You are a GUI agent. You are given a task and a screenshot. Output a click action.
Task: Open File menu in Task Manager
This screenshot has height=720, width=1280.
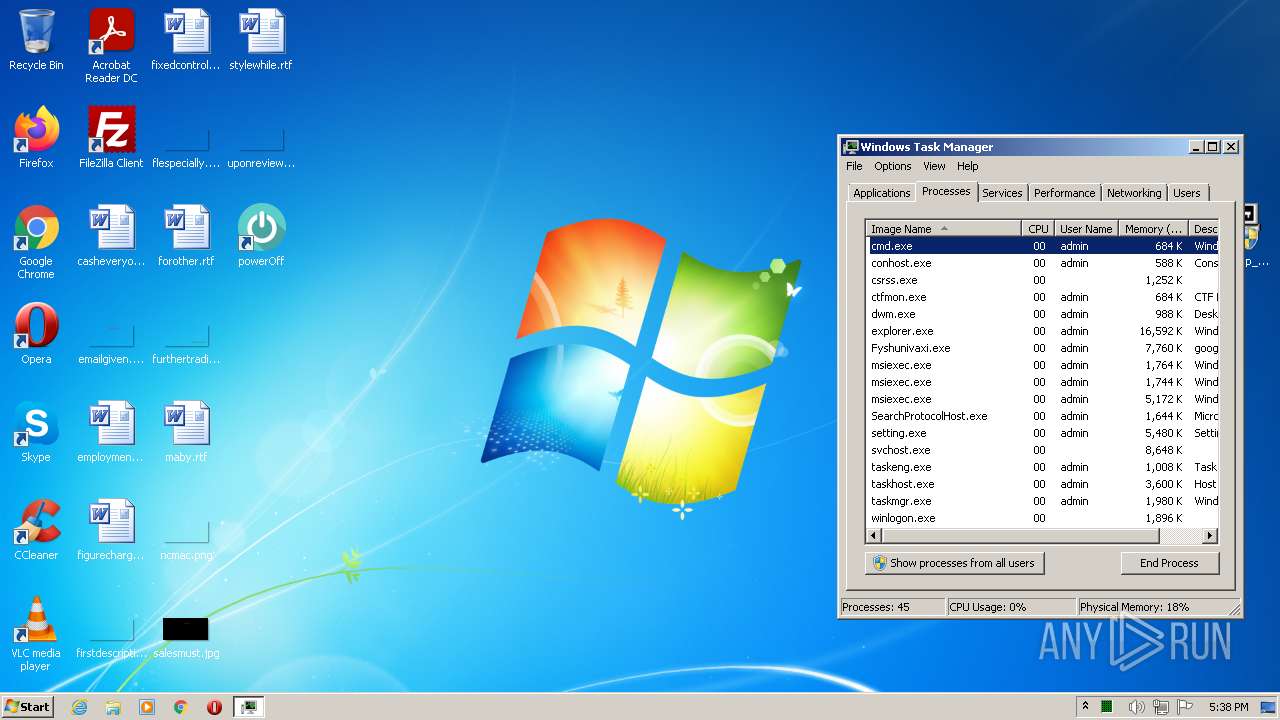click(x=854, y=166)
